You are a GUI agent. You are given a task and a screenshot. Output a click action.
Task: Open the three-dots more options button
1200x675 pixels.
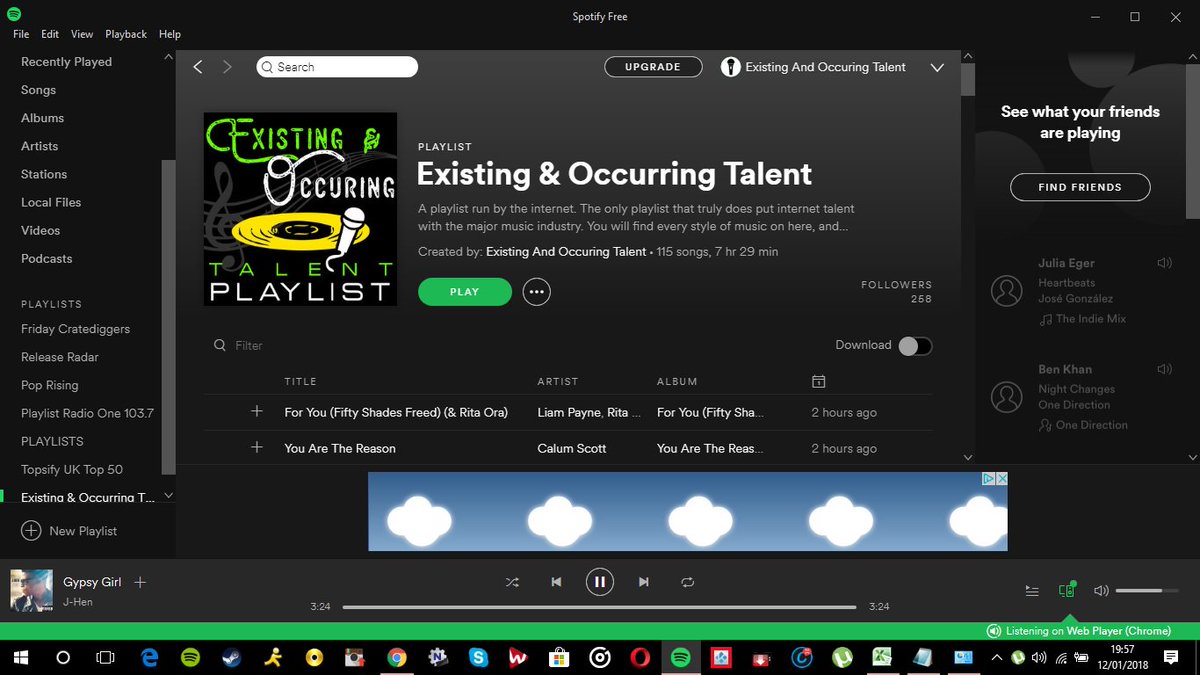(x=537, y=292)
